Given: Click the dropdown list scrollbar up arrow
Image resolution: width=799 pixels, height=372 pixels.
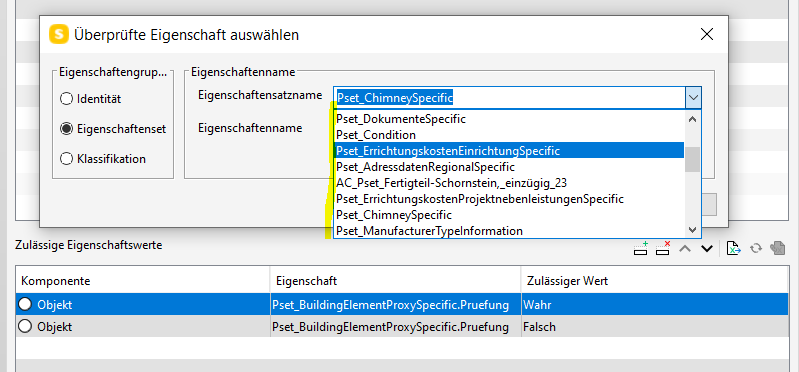Looking at the screenshot, I should 692,119.
